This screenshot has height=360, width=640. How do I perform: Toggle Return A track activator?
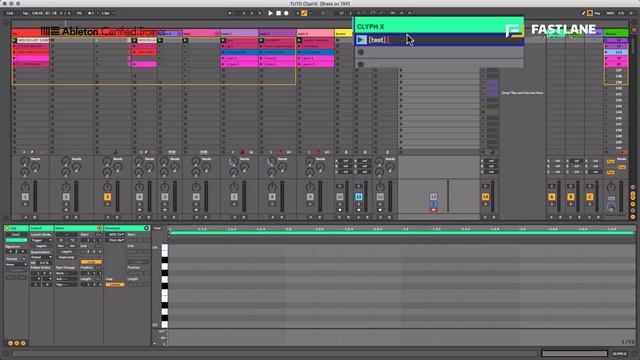pos(552,197)
